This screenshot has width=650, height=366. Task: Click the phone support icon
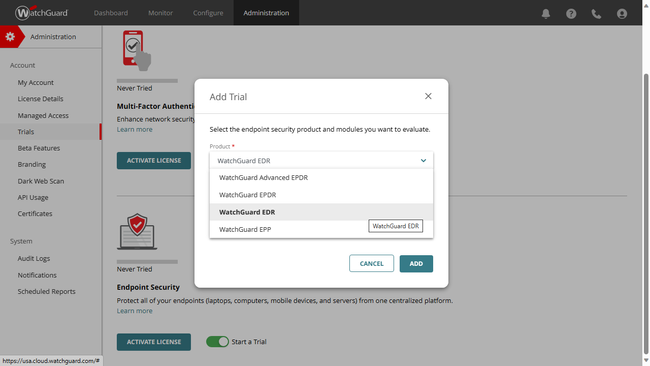(x=596, y=14)
